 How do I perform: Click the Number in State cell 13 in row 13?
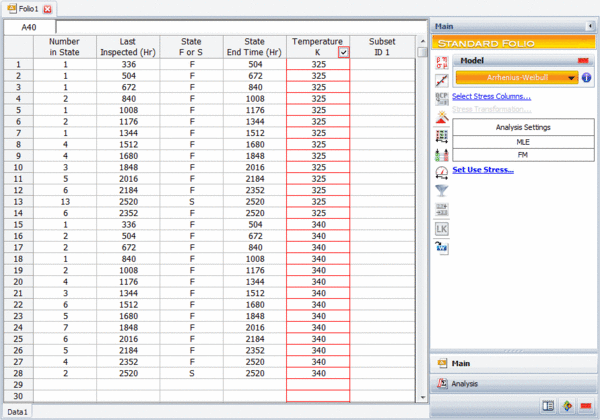[x=65, y=202]
